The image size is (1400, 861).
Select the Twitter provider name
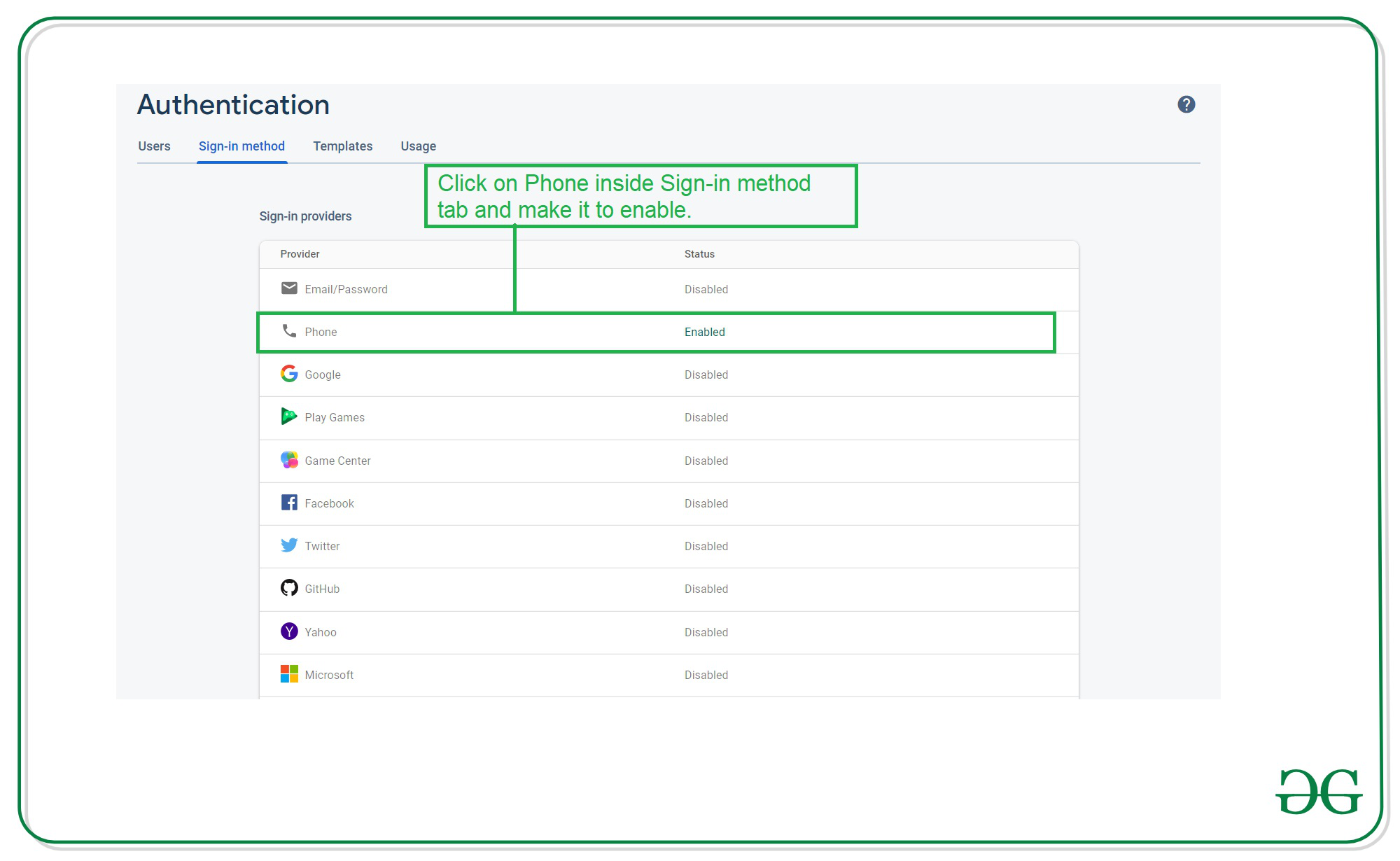(322, 546)
